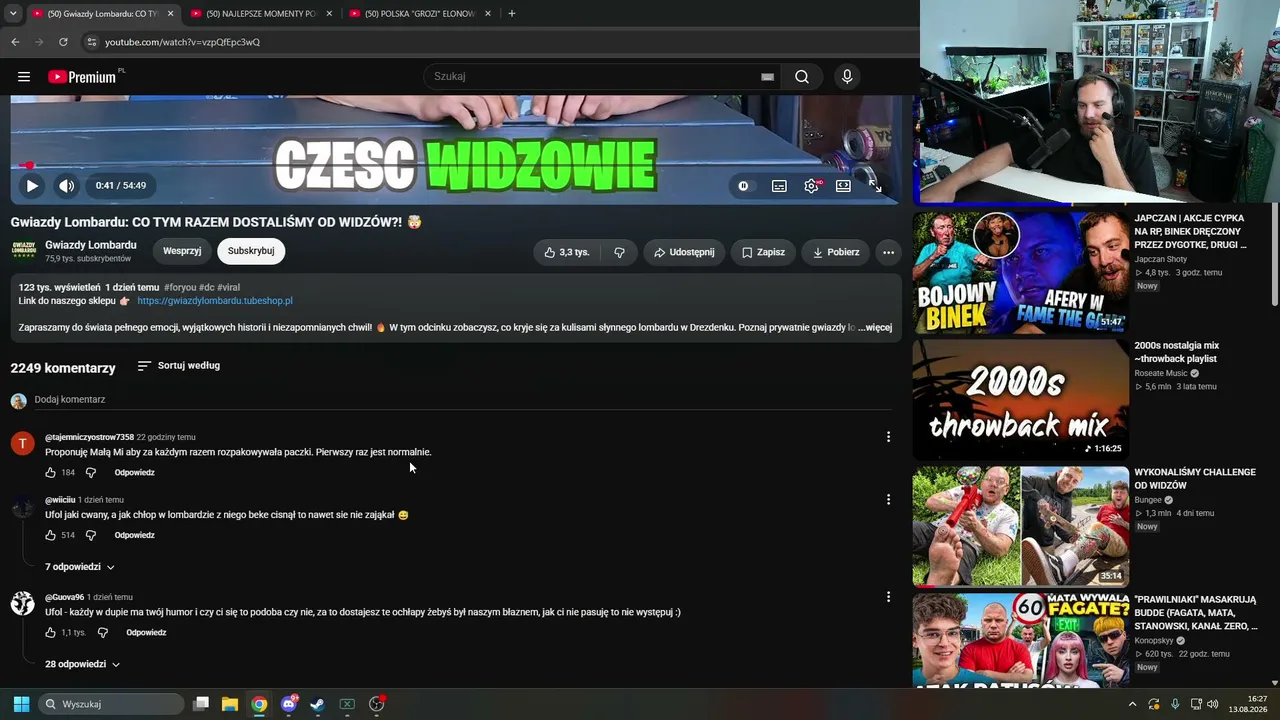The width and height of the screenshot is (1280, 720).
Task: Download the video with Pobierz
Action: 835,252
